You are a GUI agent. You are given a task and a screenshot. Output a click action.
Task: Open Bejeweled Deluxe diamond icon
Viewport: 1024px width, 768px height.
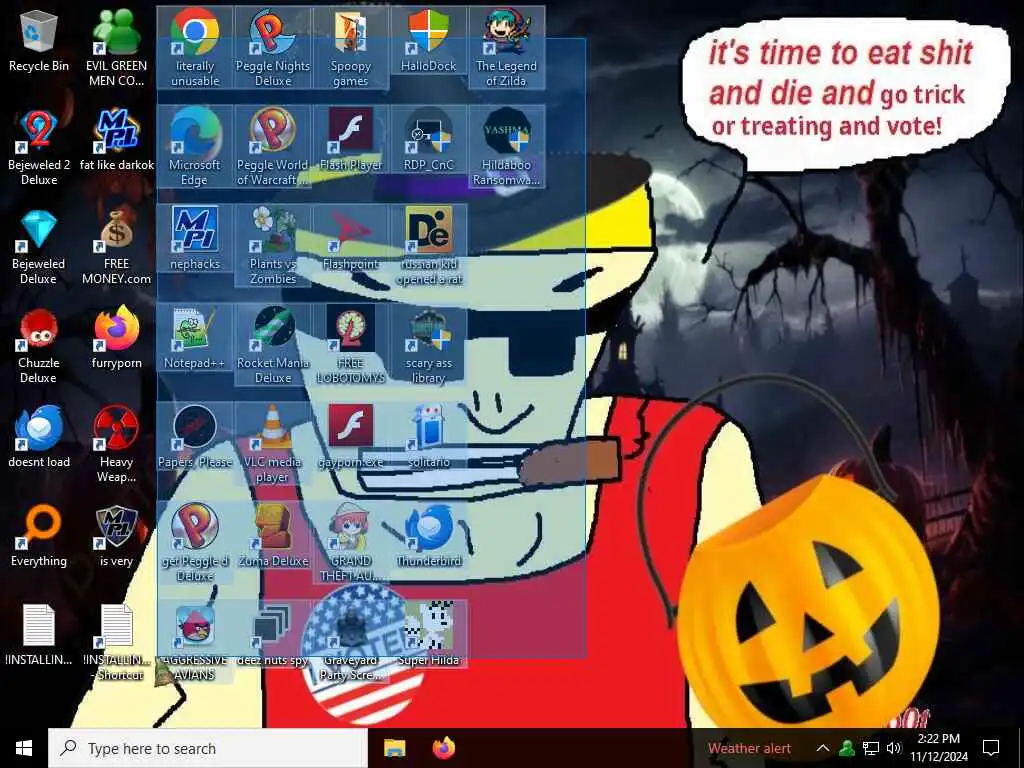click(39, 246)
